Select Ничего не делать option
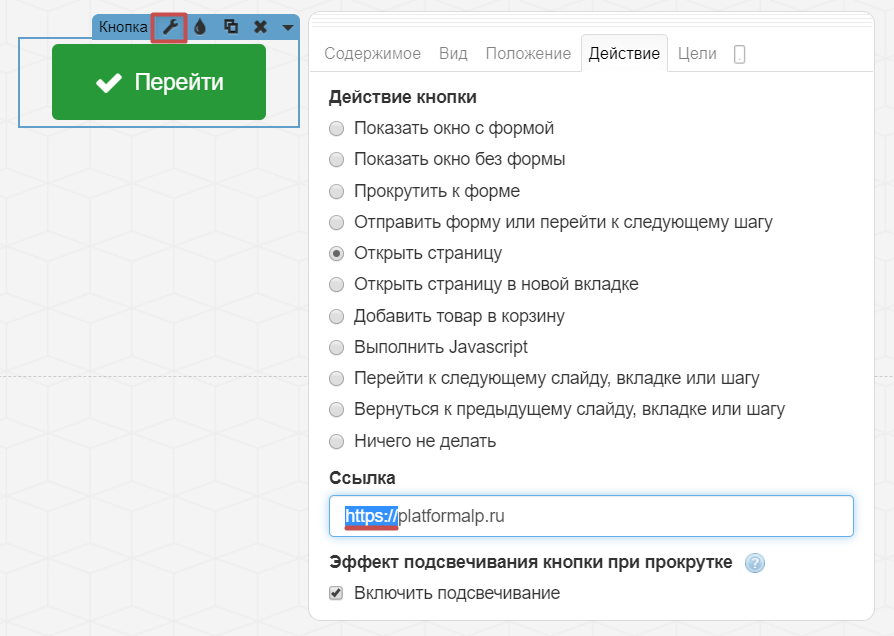The width and height of the screenshot is (894, 636). tap(336, 441)
